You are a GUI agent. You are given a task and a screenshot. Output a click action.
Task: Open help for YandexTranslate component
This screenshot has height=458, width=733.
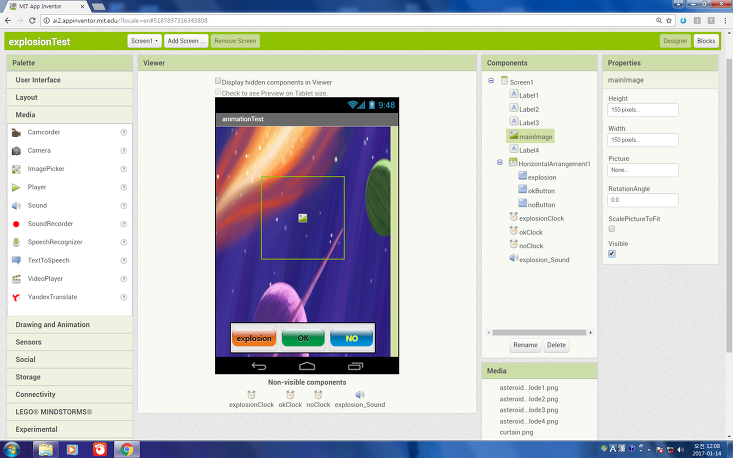(124, 297)
